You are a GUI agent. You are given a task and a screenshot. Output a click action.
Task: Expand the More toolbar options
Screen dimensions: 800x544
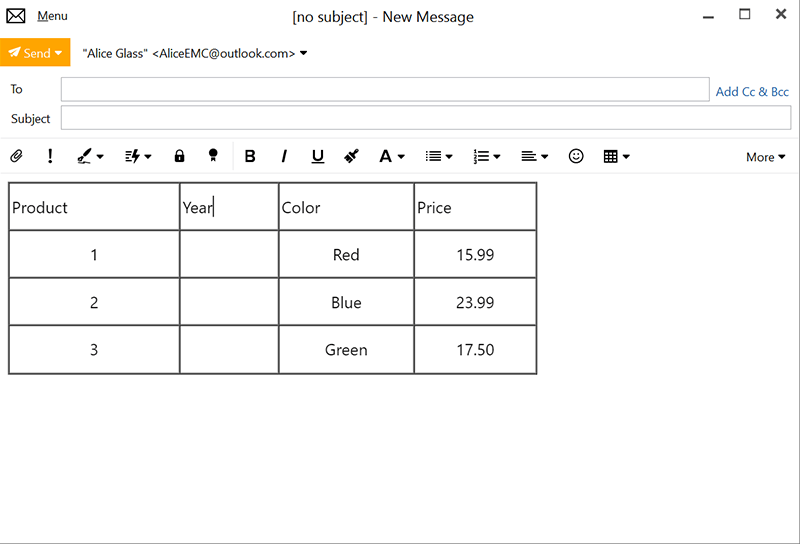pyautogui.click(x=766, y=157)
